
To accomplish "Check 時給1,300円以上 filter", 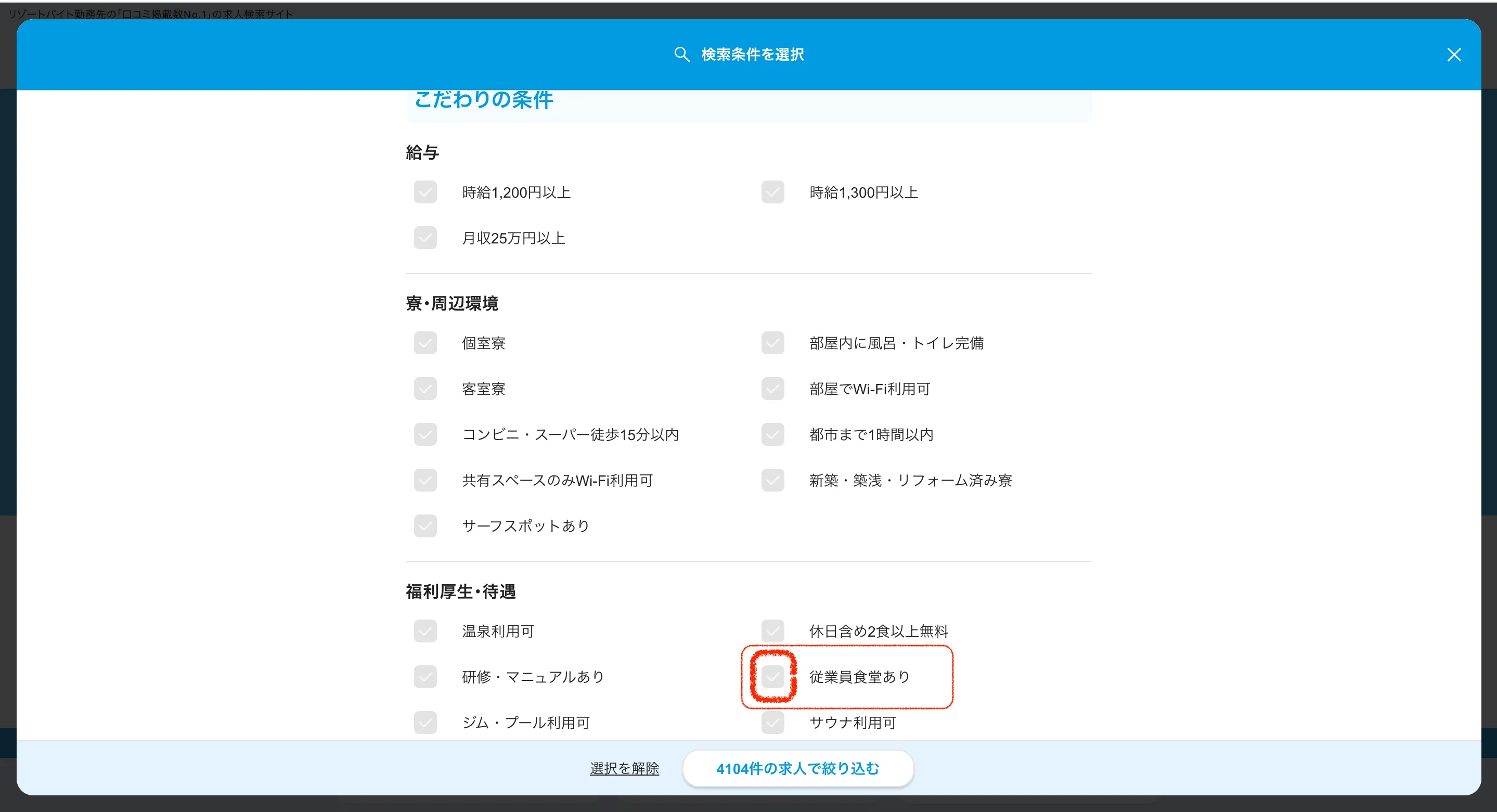I will (772, 192).
